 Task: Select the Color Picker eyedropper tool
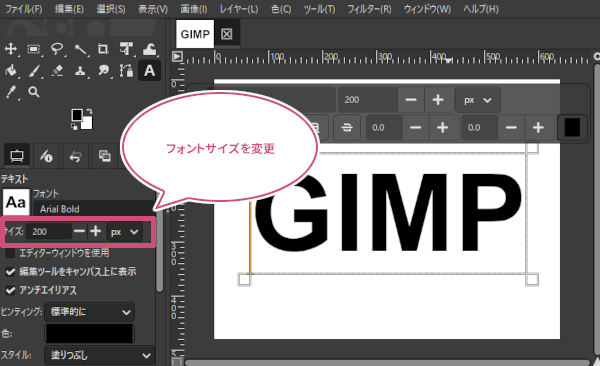(x=11, y=92)
